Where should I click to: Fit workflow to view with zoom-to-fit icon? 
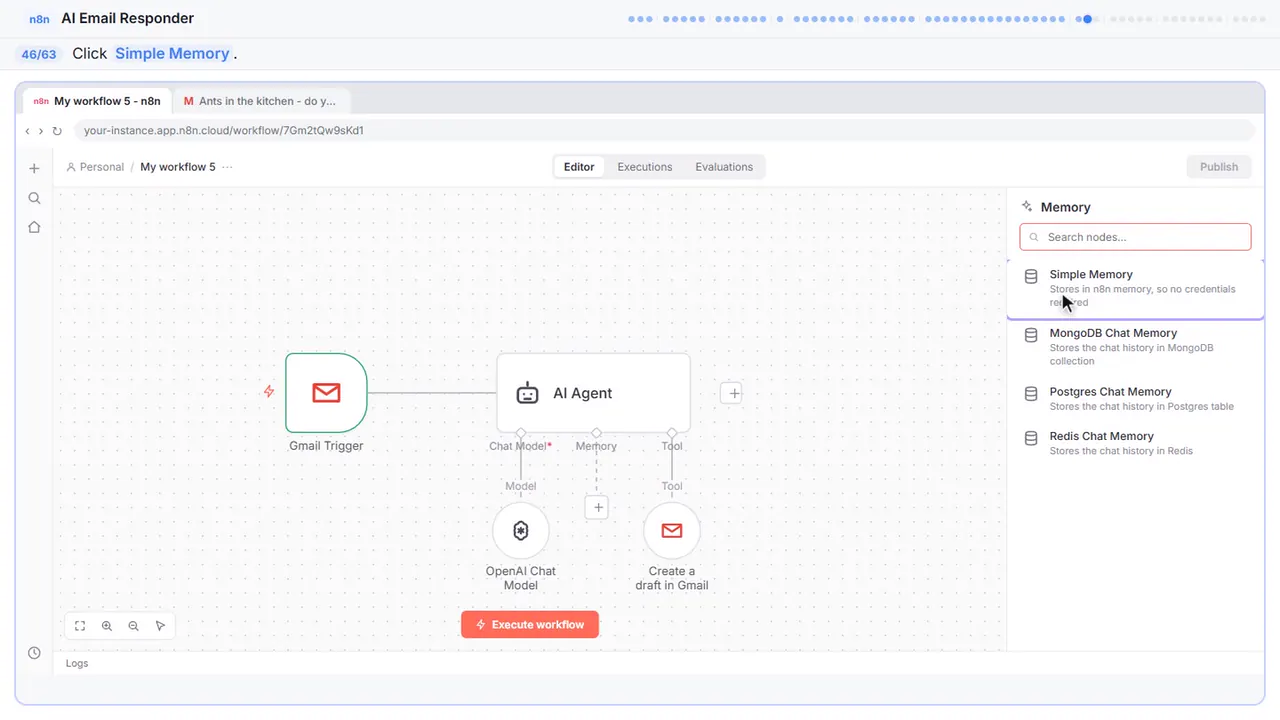click(80, 626)
